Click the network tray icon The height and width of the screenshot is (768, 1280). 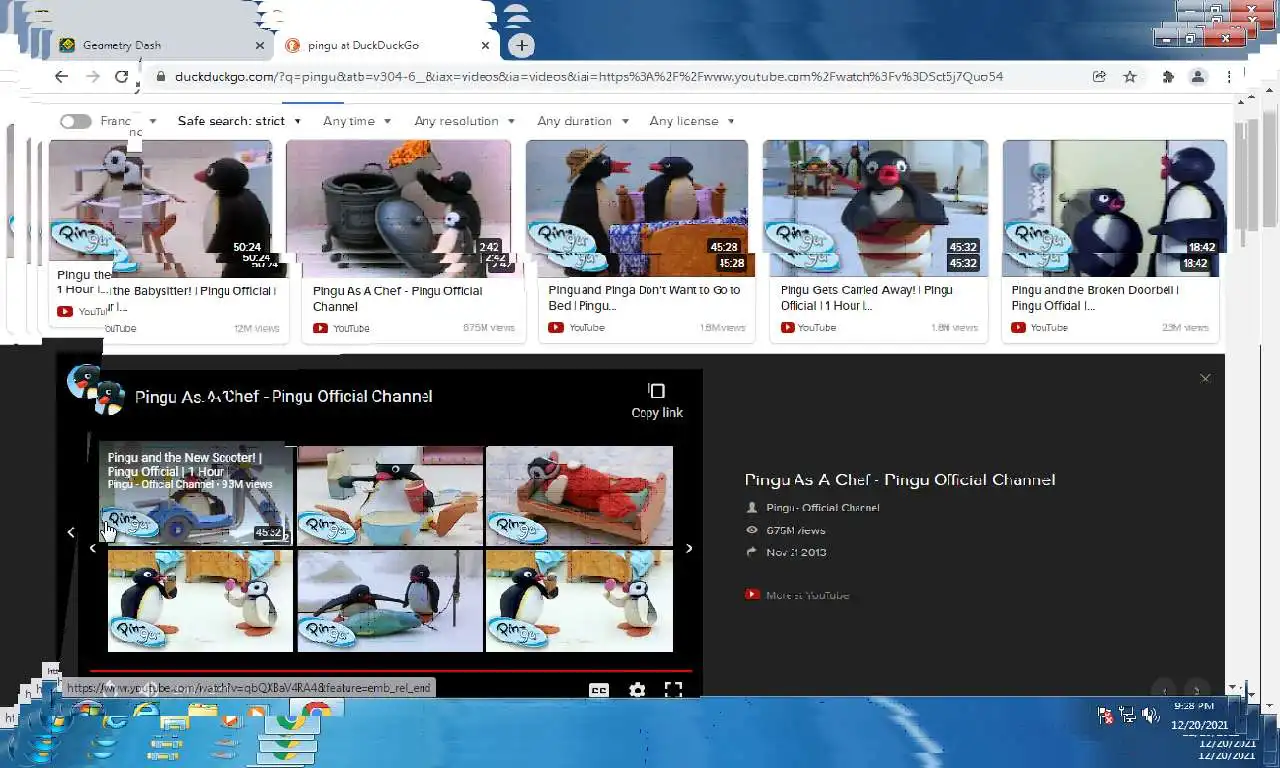coord(1127,715)
